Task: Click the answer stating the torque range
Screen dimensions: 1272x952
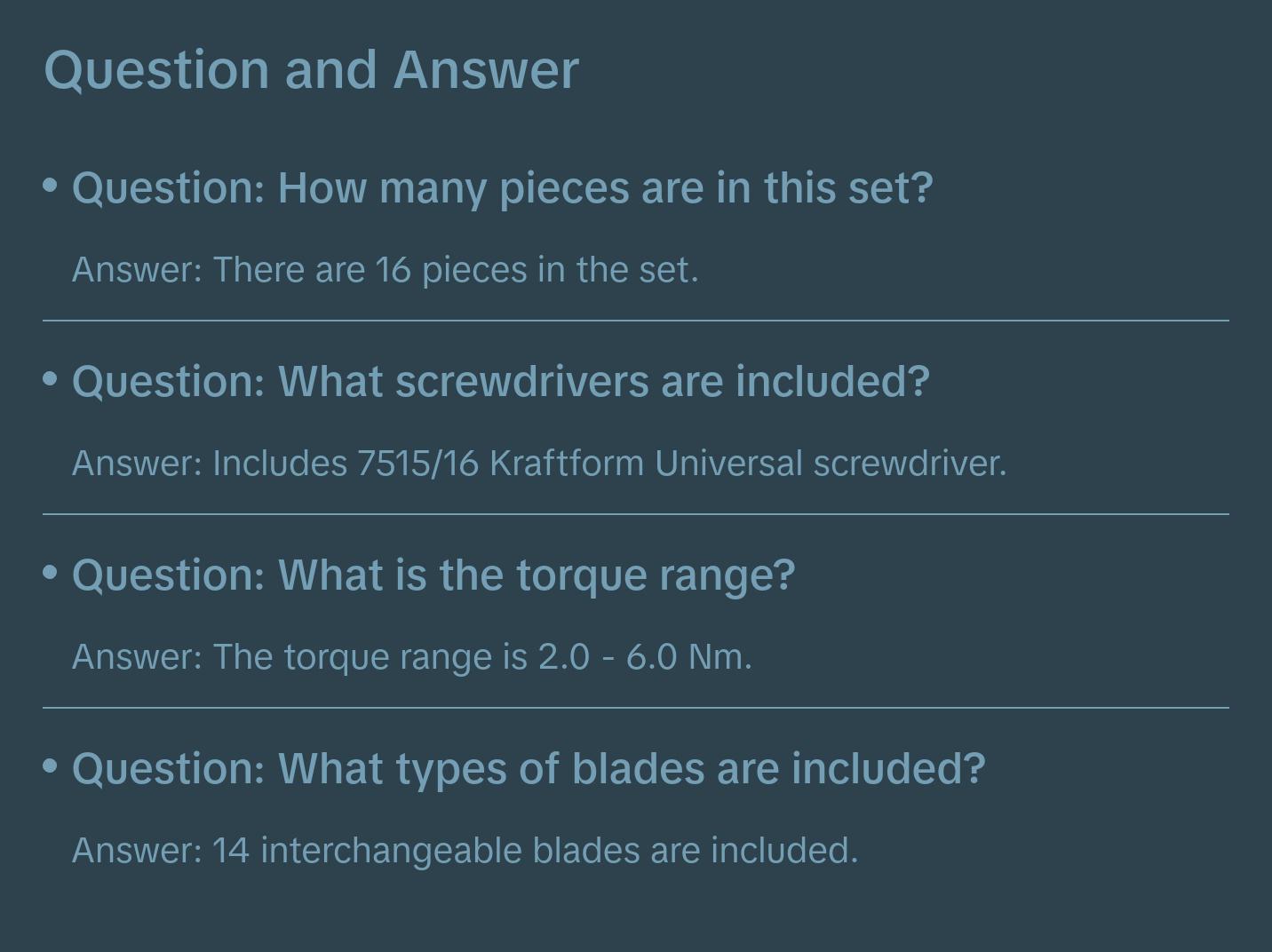Action: (x=411, y=657)
